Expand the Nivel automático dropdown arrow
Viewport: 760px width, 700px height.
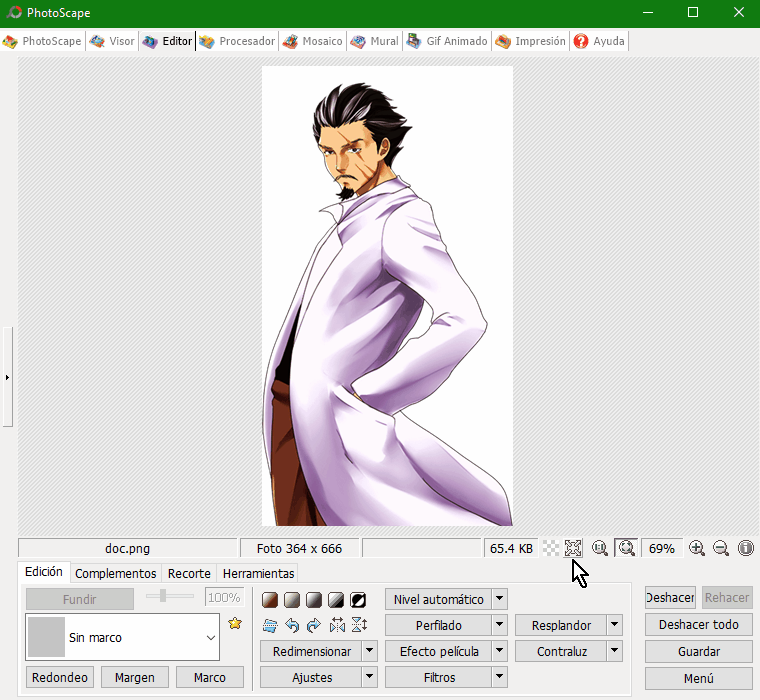click(x=500, y=599)
